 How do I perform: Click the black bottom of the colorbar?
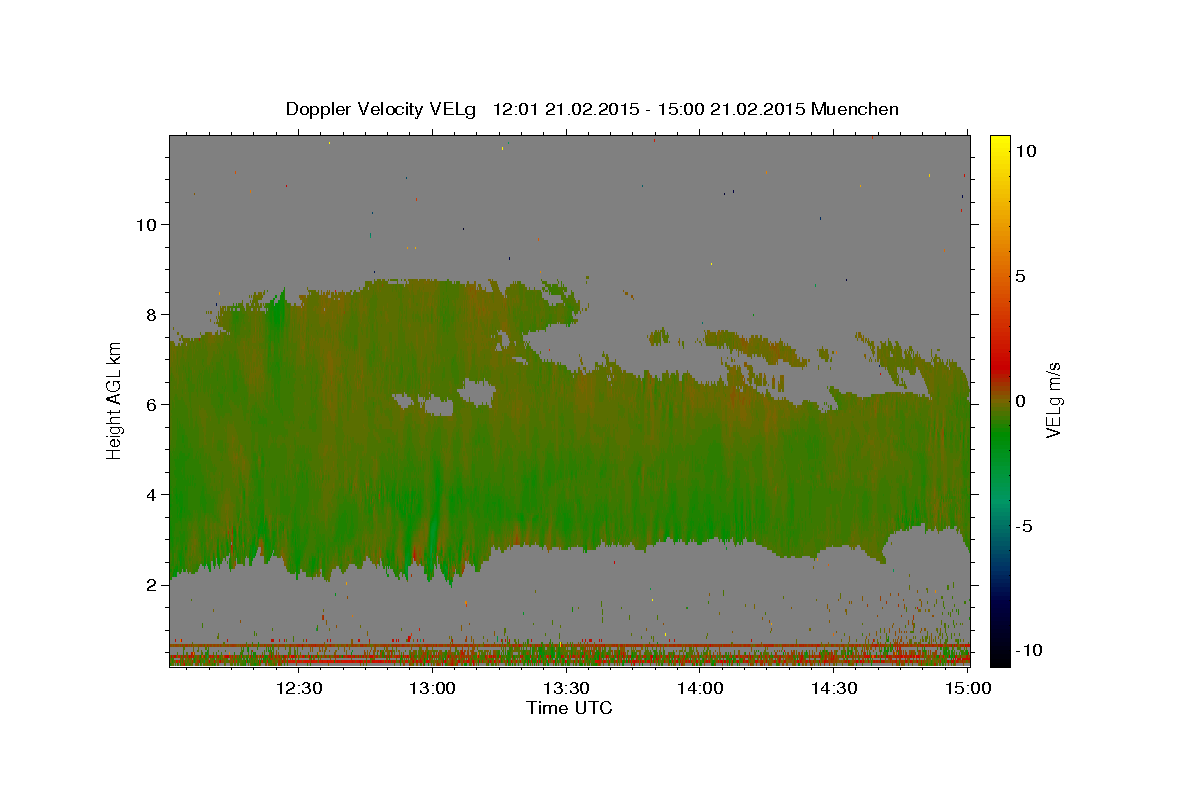coord(999,655)
